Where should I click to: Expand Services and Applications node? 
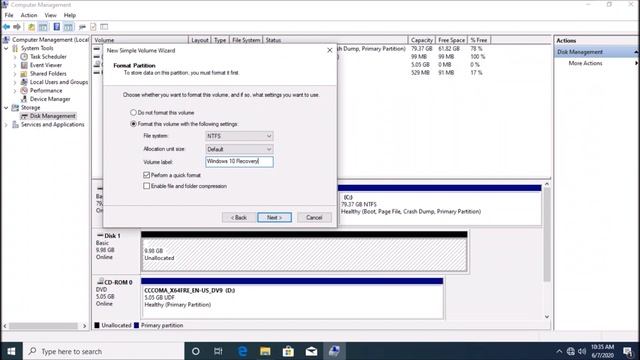(x=6, y=124)
